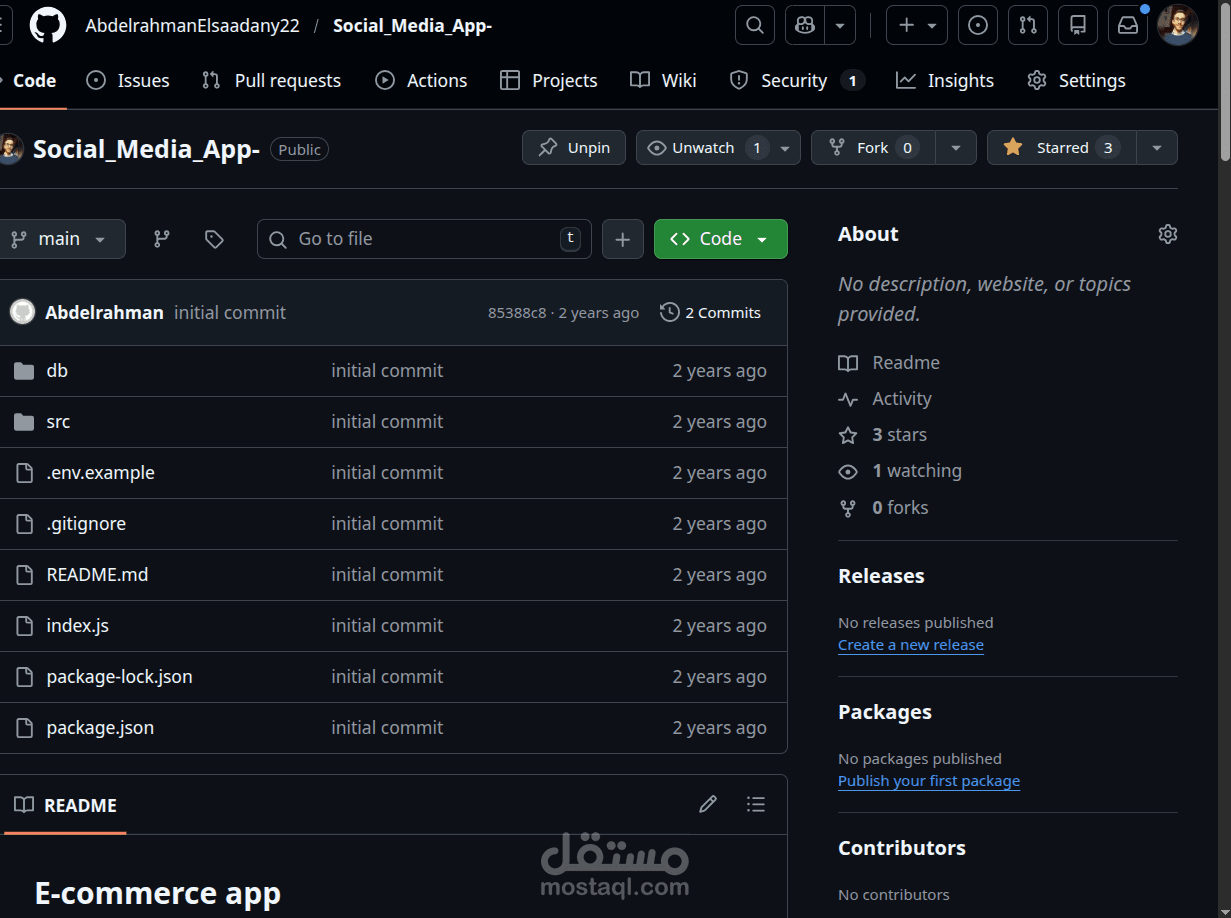The height and width of the screenshot is (918, 1231).
Task: Switch to the Settings tab
Action: 1076,80
